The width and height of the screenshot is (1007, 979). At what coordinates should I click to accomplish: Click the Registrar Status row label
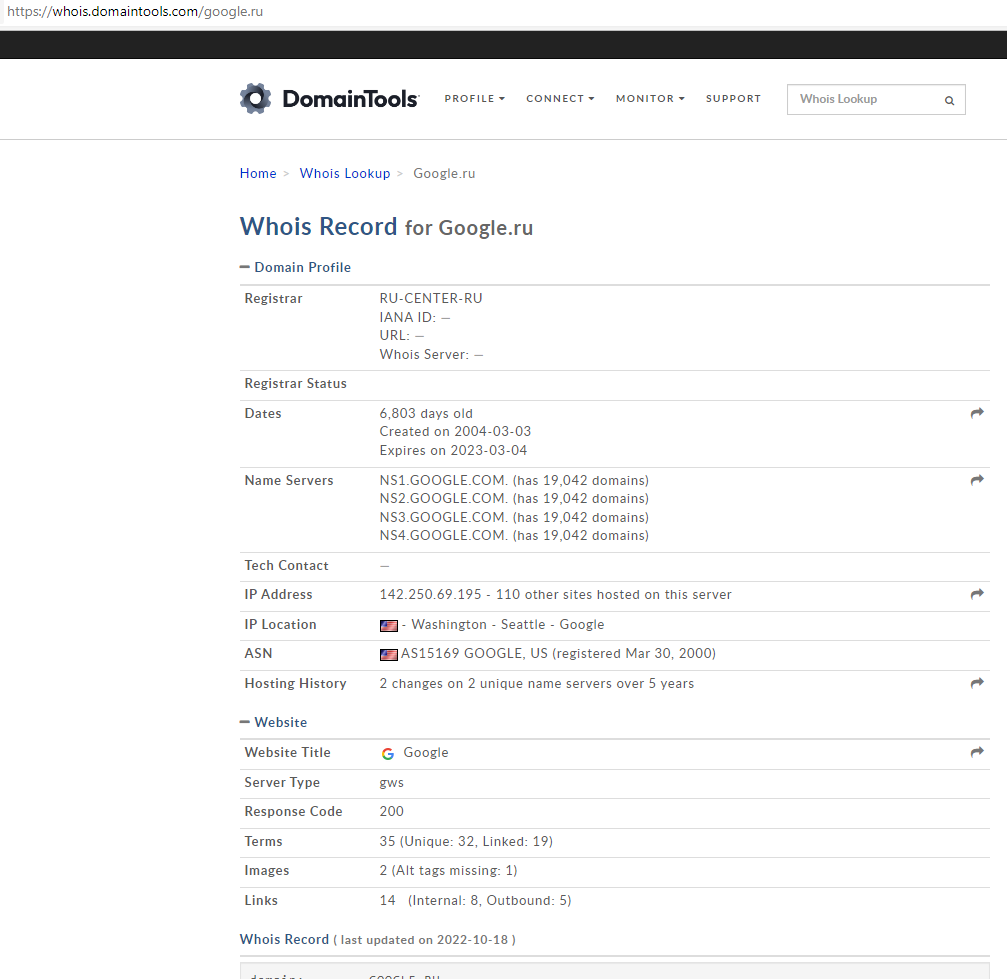295,384
